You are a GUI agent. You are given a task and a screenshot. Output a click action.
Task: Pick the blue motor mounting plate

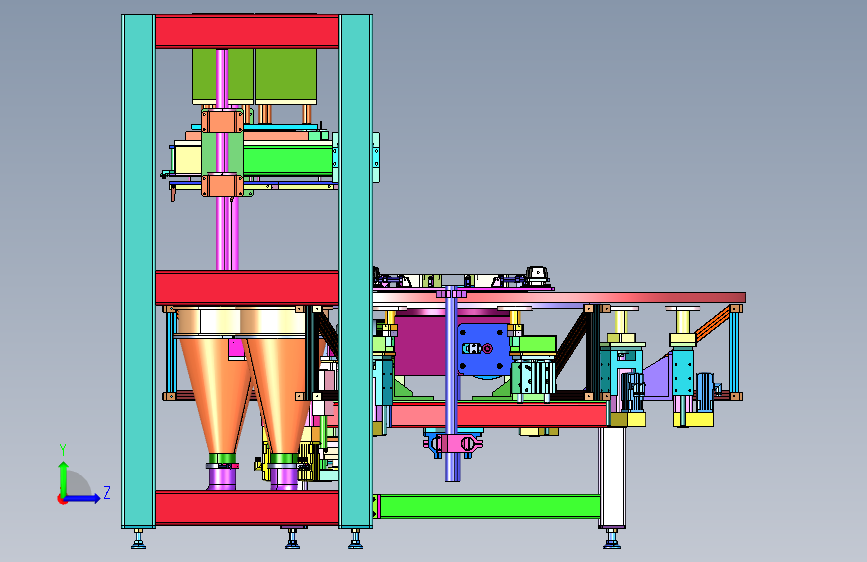click(483, 349)
